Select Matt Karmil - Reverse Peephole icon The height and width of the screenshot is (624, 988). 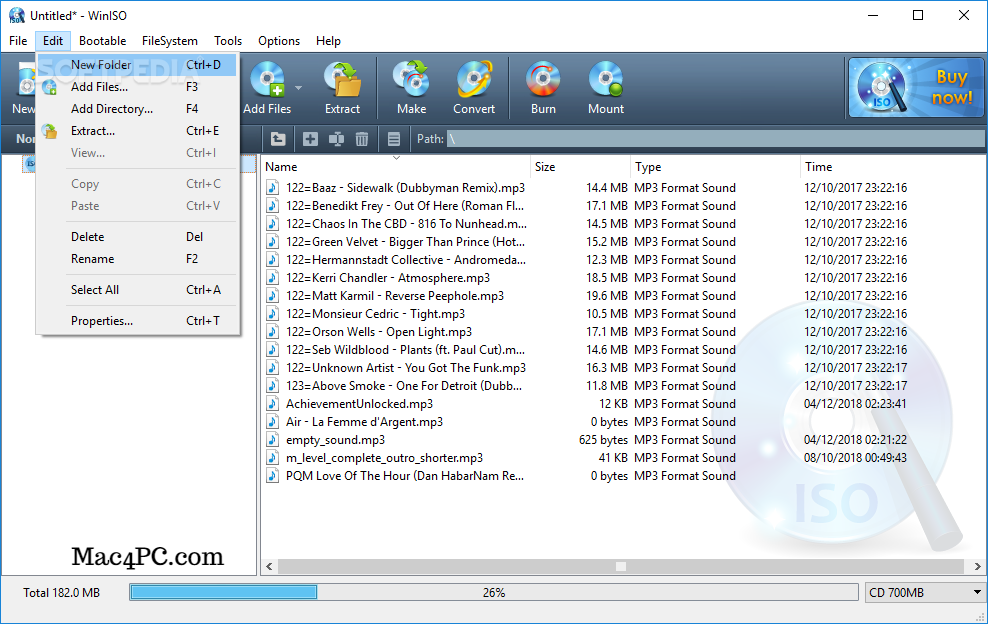click(x=272, y=296)
